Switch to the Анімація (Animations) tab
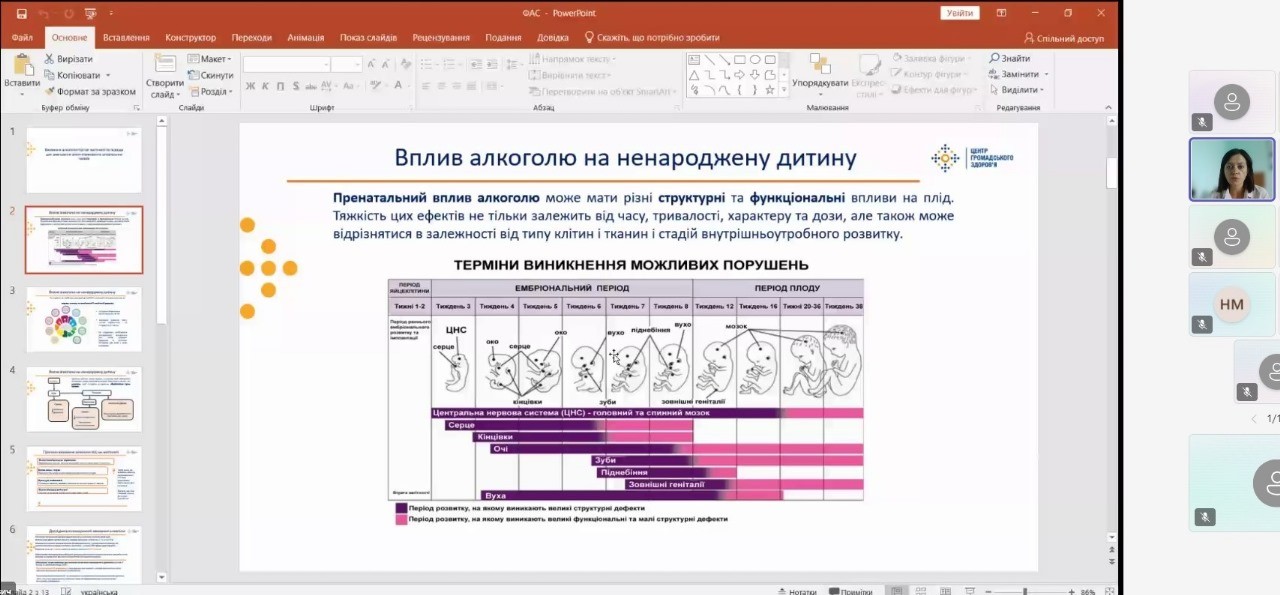The image size is (1280, 595). tap(305, 37)
